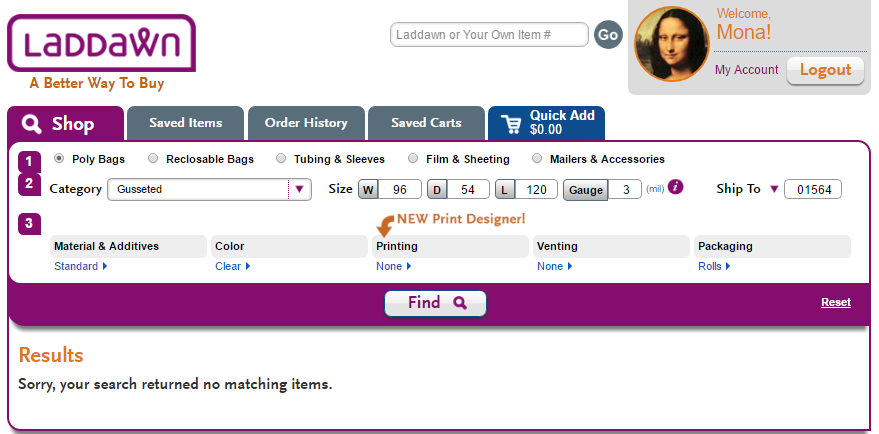Open the Saved Carts tab

426,123
